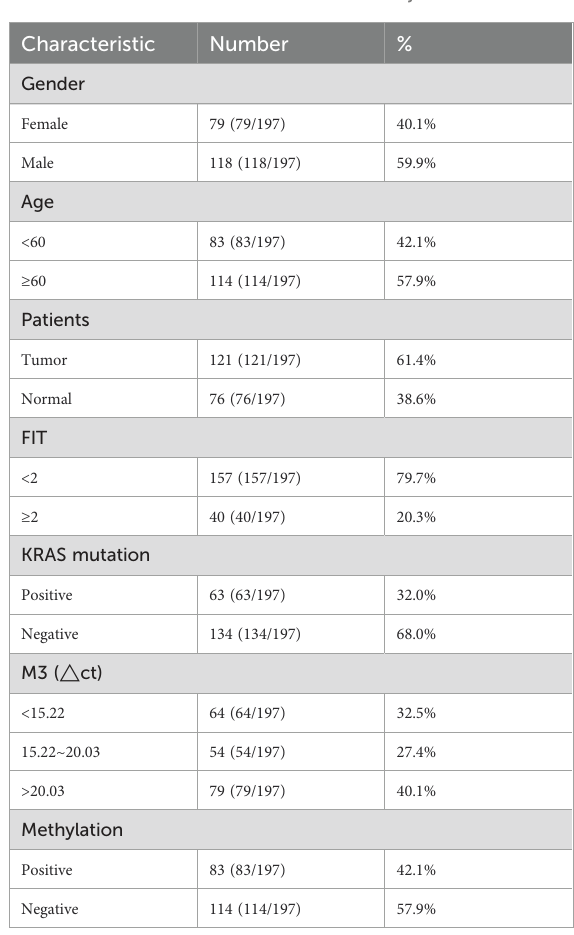Click the 118 (118/197) Male count cell
The width and height of the screenshot is (574, 935).
click(x=255, y=163)
